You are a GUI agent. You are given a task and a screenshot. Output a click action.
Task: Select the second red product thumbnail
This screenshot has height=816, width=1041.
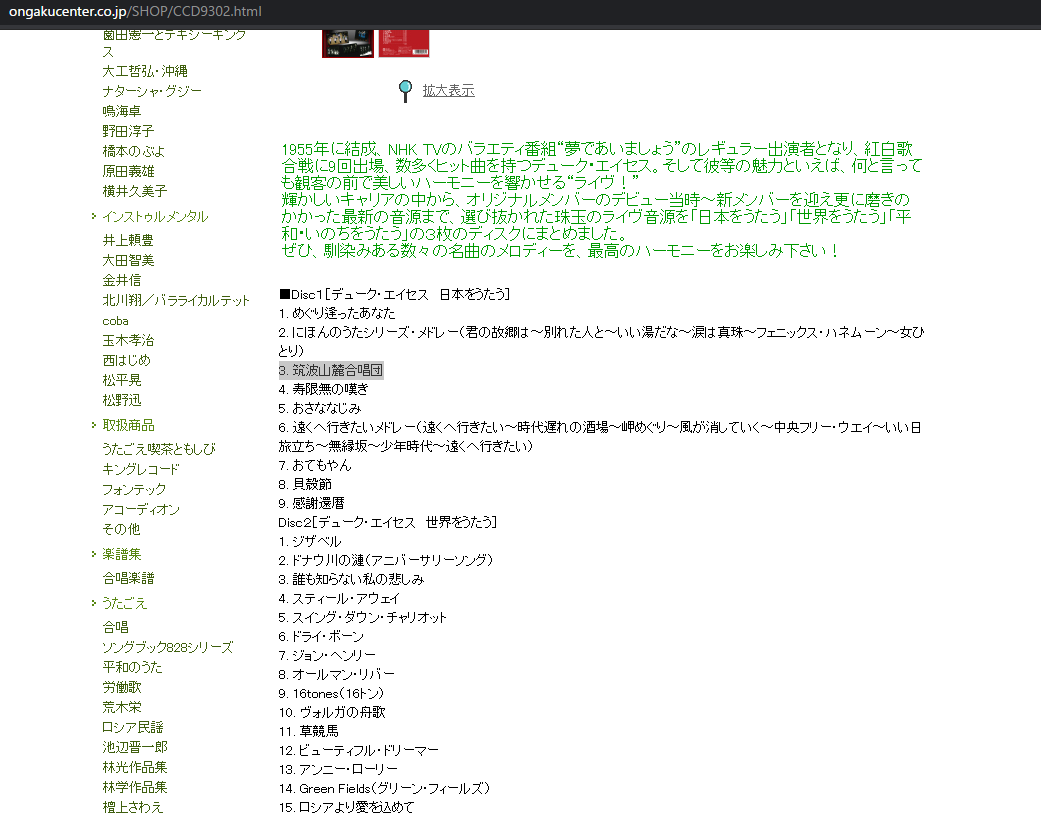point(404,43)
